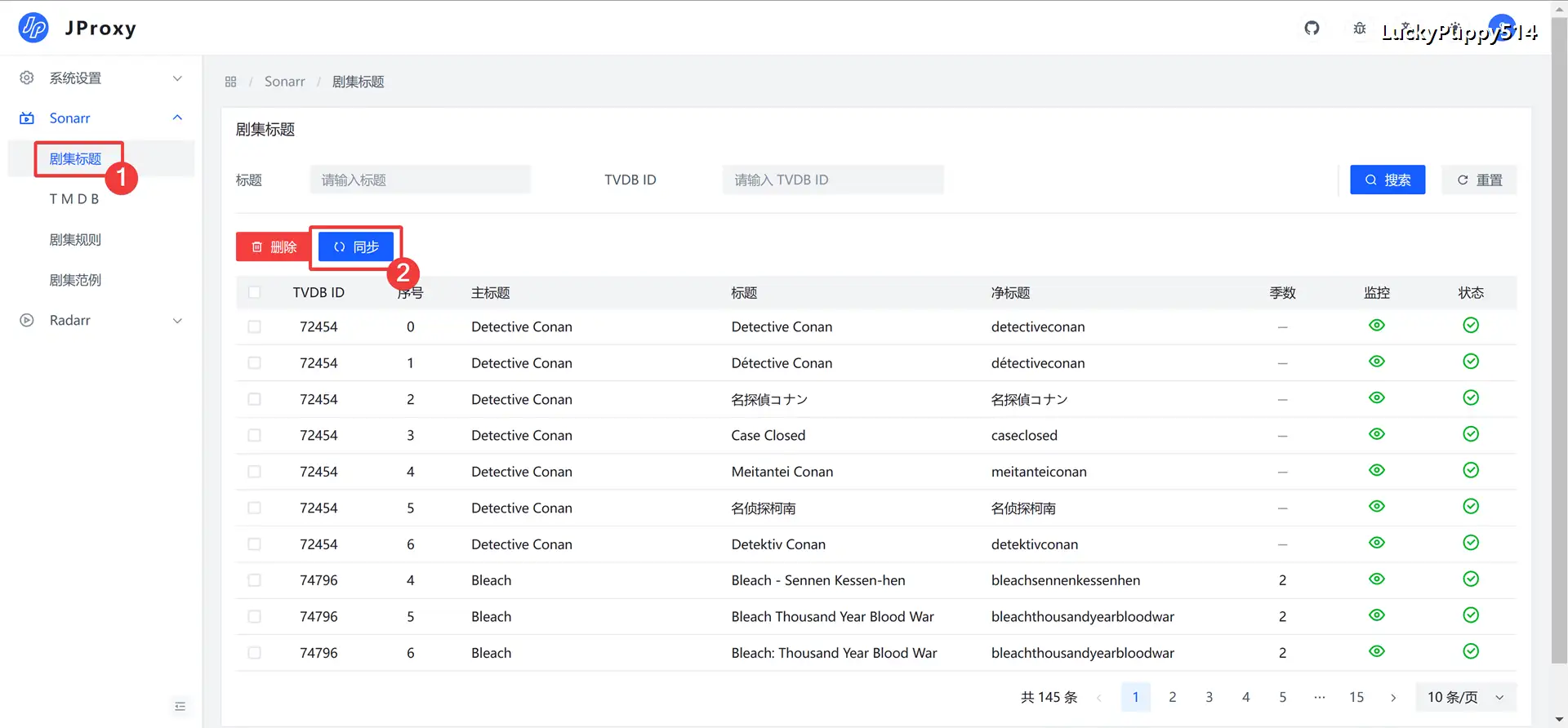Go to page 3 in pagination

click(1209, 697)
